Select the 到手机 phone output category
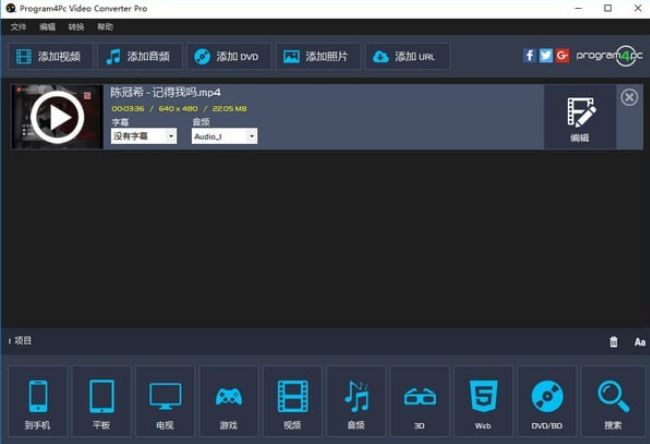This screenshot has width=650, height=444. [x=38, y=401]
